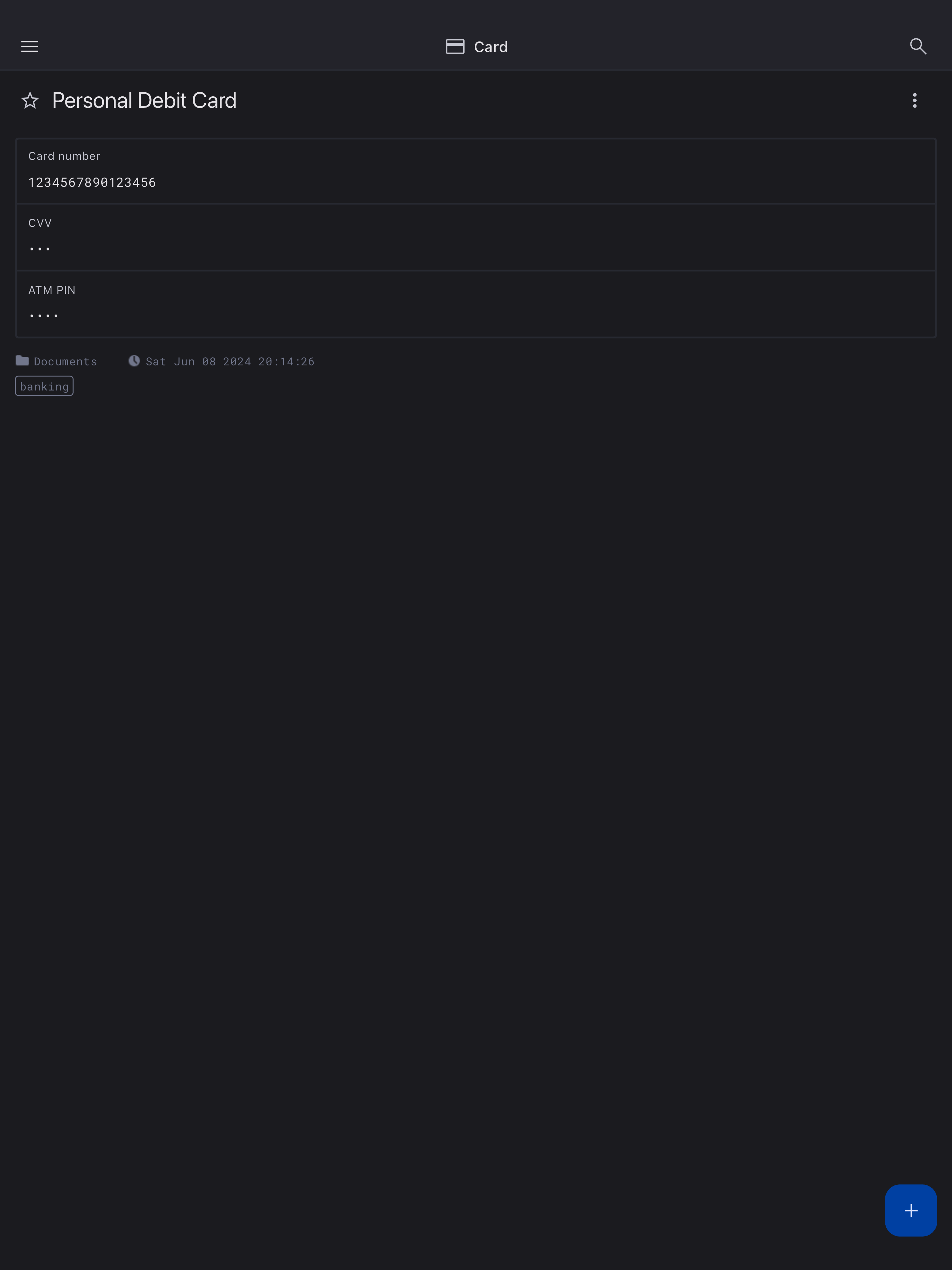Click the Card header title
Image resolution: width=952 pixels, height=1270 pixels.
490,47
